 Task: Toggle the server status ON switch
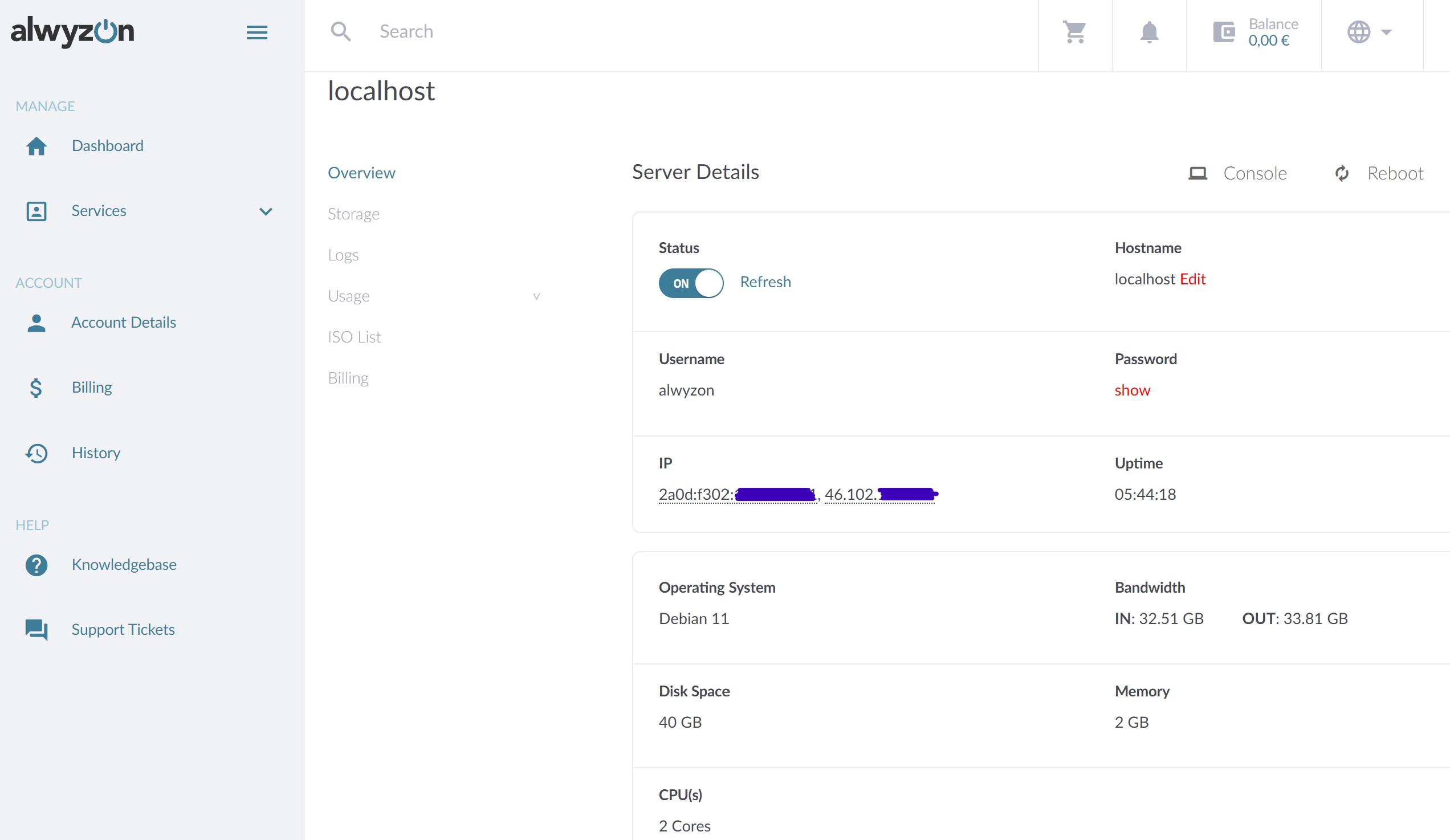click(690, 283)
